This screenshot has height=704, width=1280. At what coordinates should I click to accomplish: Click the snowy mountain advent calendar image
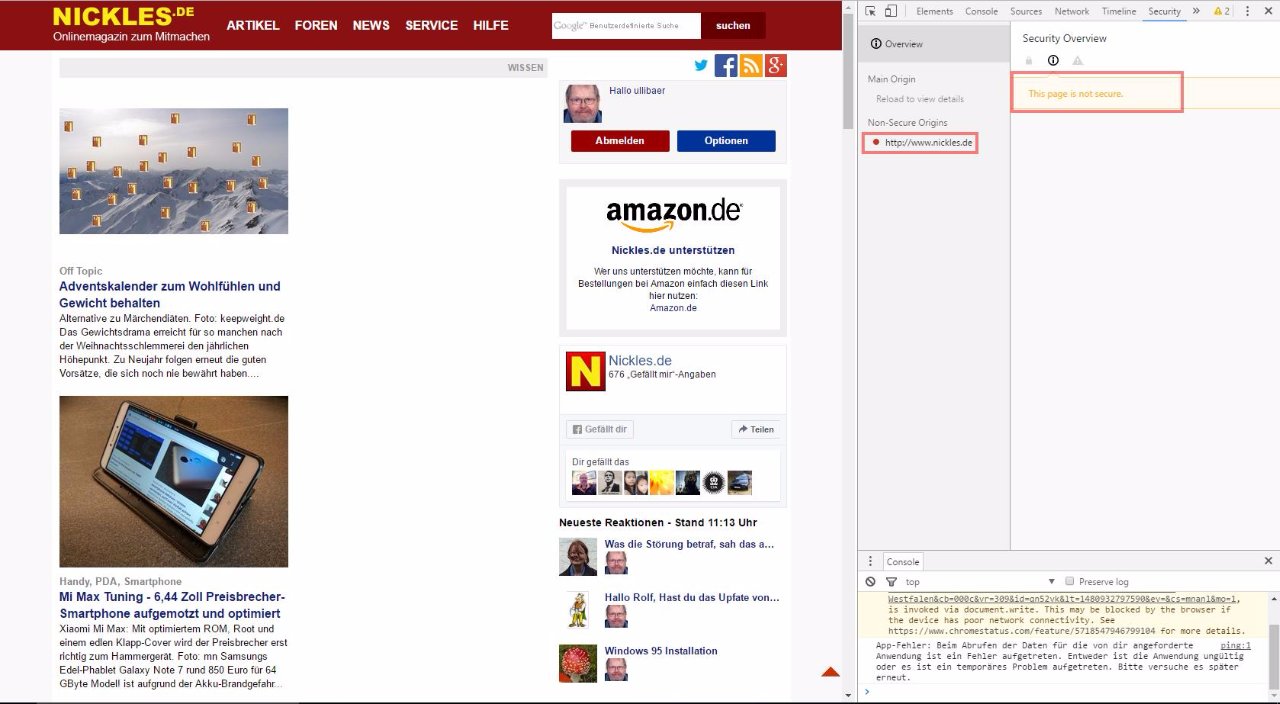coord(174,171)
